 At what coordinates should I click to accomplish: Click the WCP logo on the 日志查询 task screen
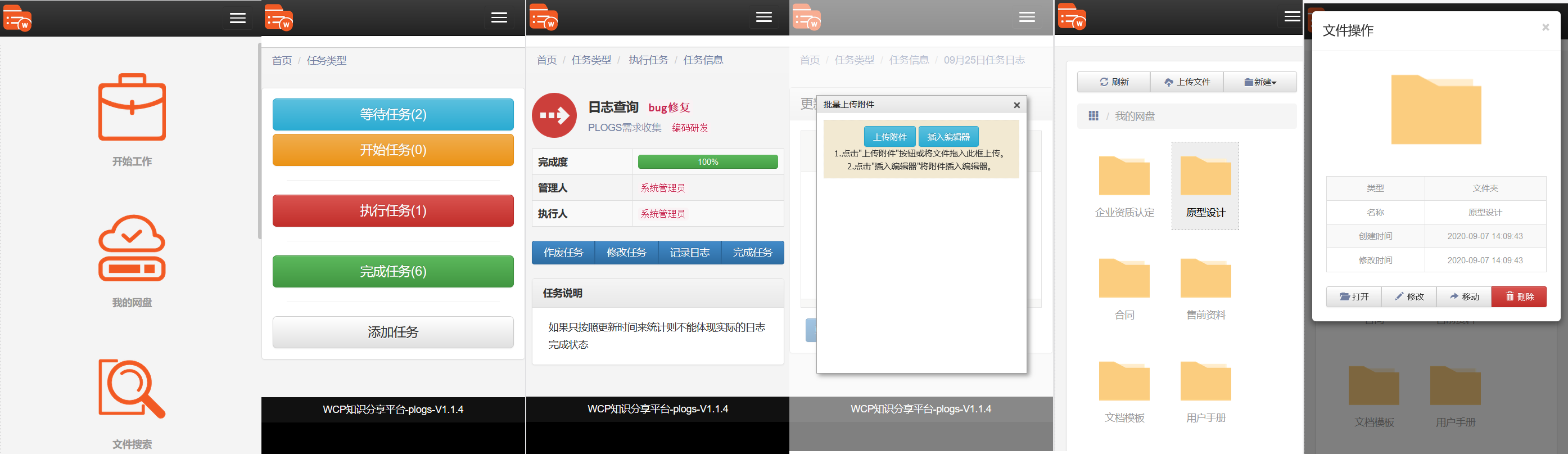tap(544, 17)
